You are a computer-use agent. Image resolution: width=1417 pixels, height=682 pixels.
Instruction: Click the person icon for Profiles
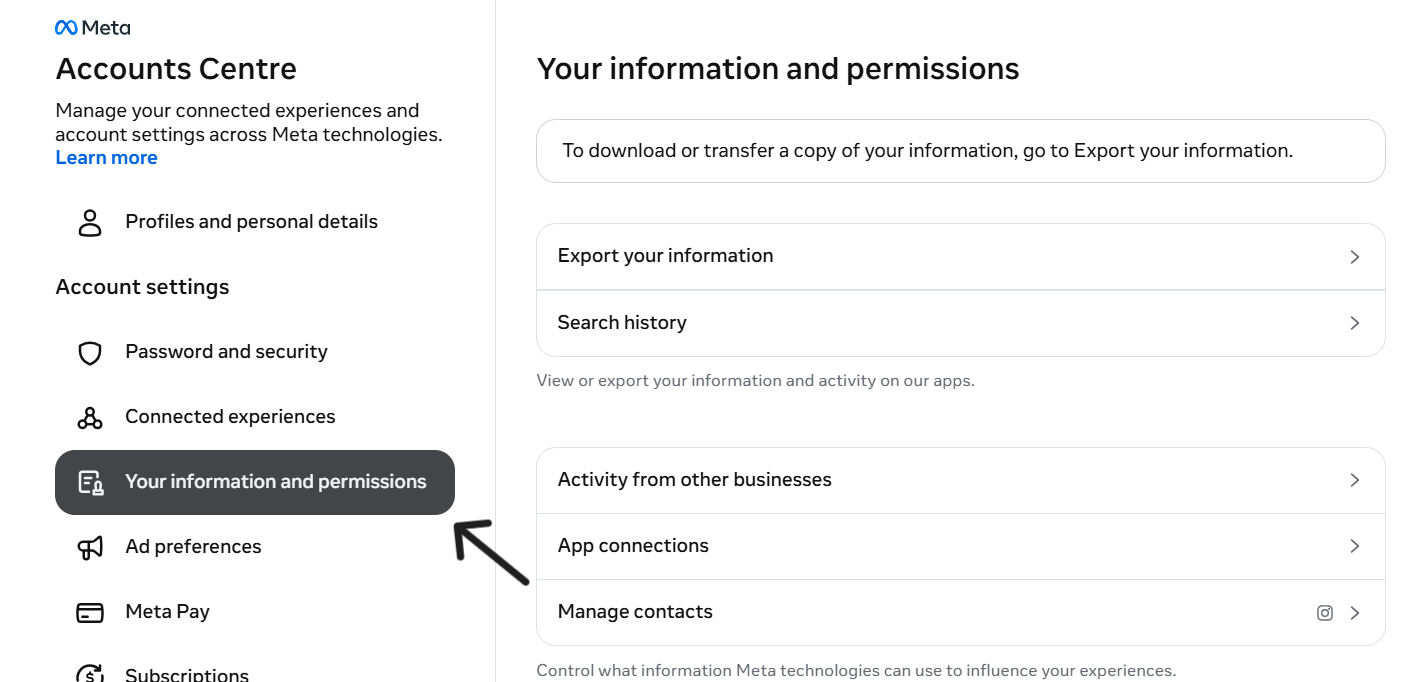click(90, 222)
